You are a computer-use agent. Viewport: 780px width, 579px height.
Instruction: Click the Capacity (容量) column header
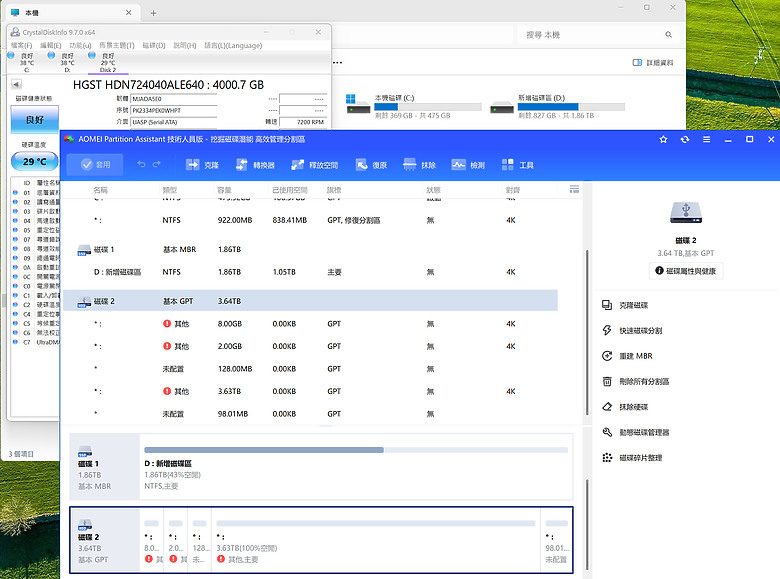tap(224, 190)
